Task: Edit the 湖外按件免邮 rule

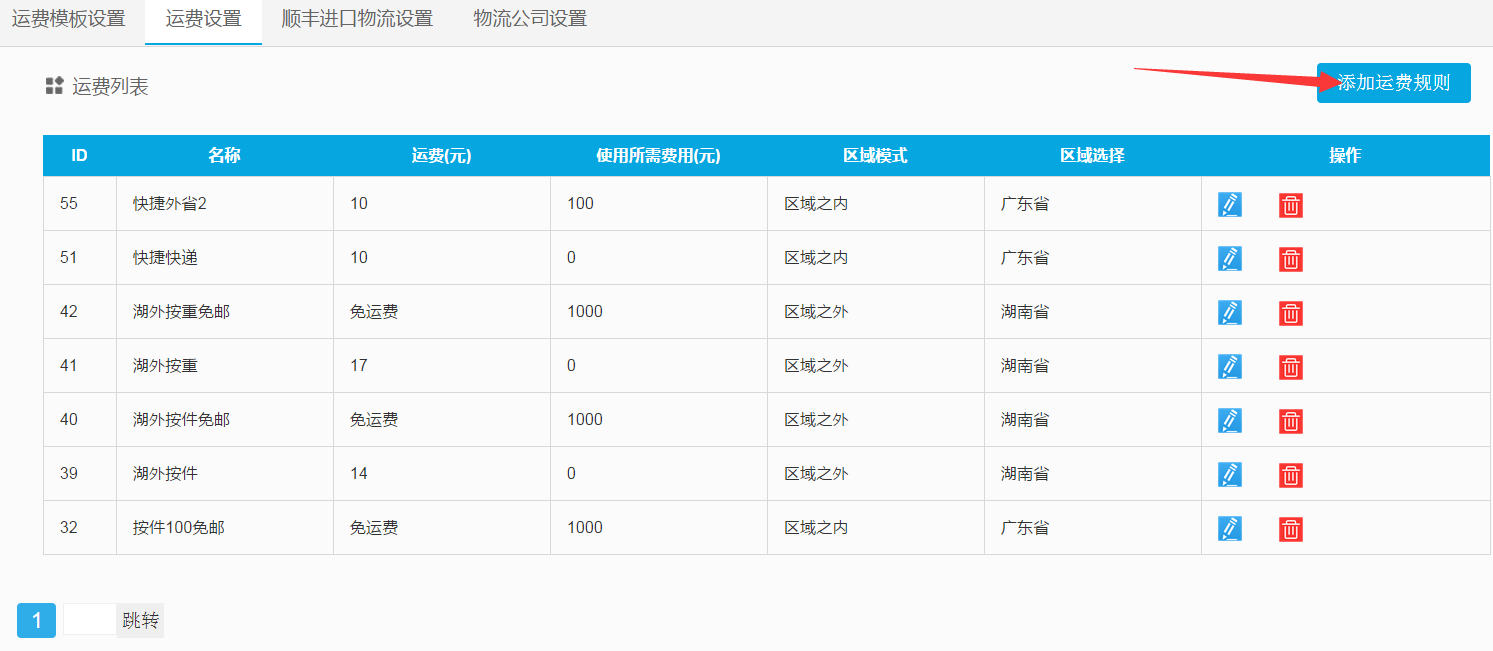Action: (x=1230, y=421)
